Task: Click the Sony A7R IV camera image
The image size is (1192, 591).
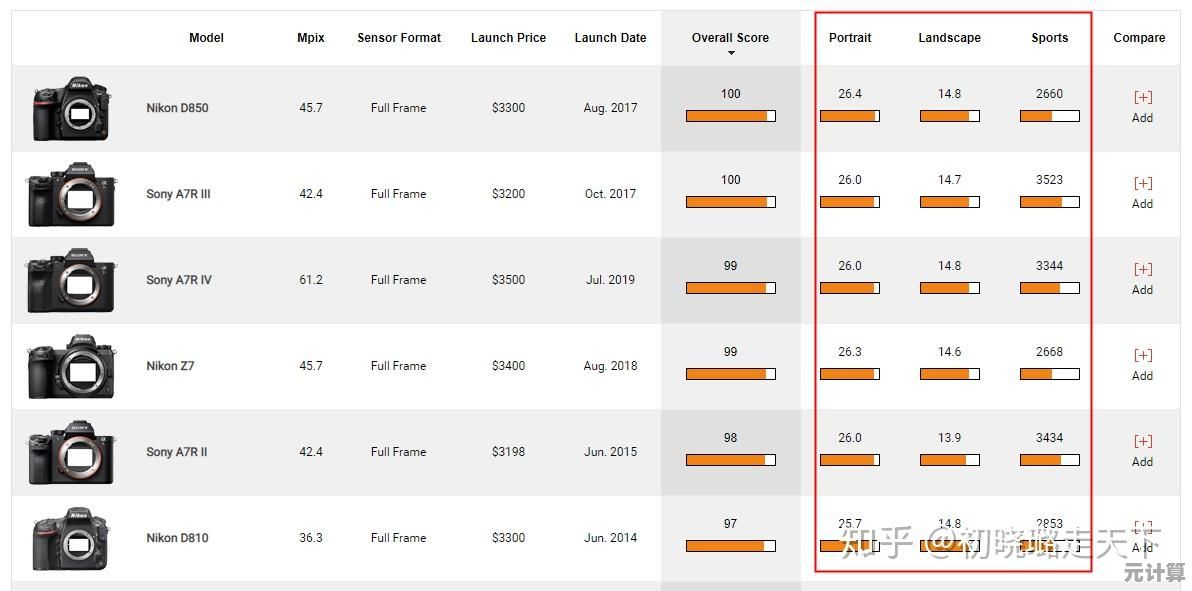Action: tap(70, 280)
